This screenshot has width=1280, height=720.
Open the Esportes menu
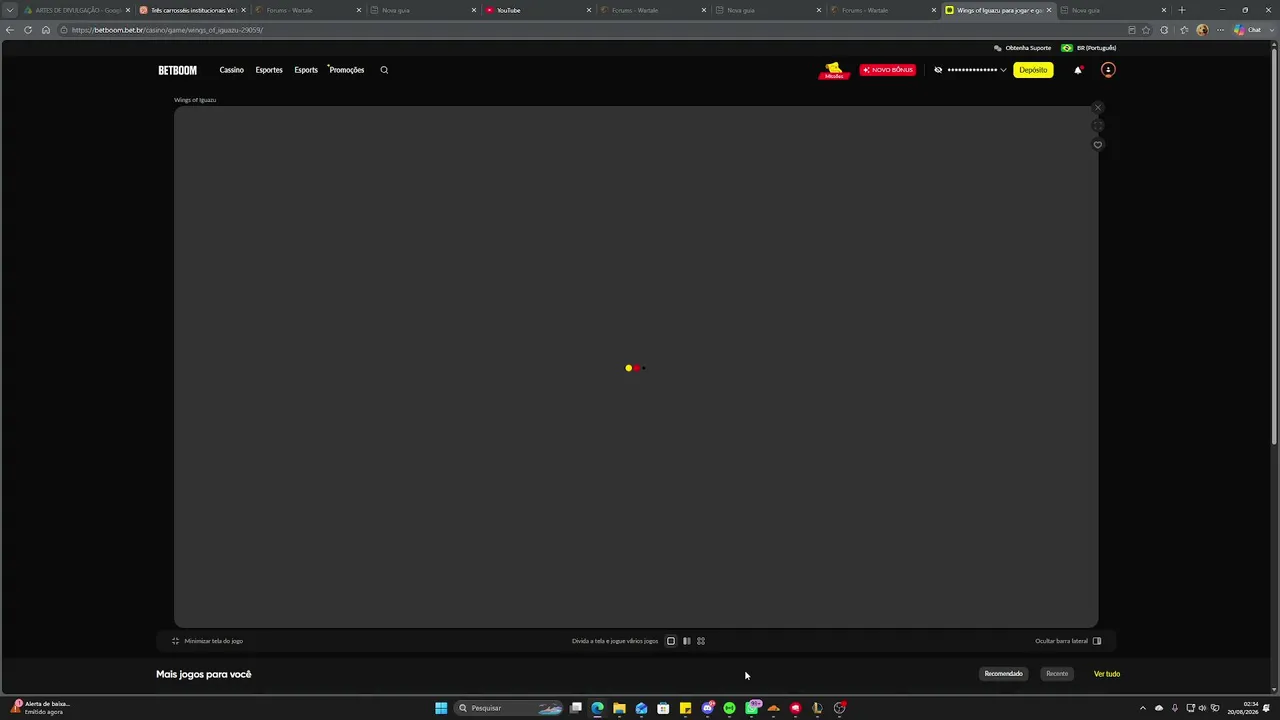269,70
